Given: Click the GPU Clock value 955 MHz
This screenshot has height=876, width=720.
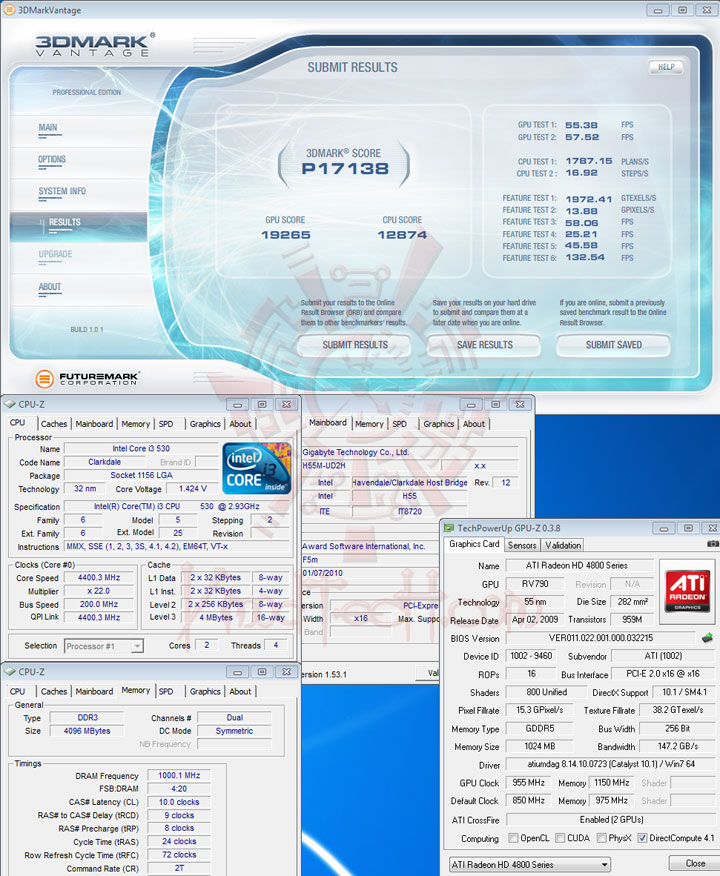Looking at the screenshot, I should [528, 783].
